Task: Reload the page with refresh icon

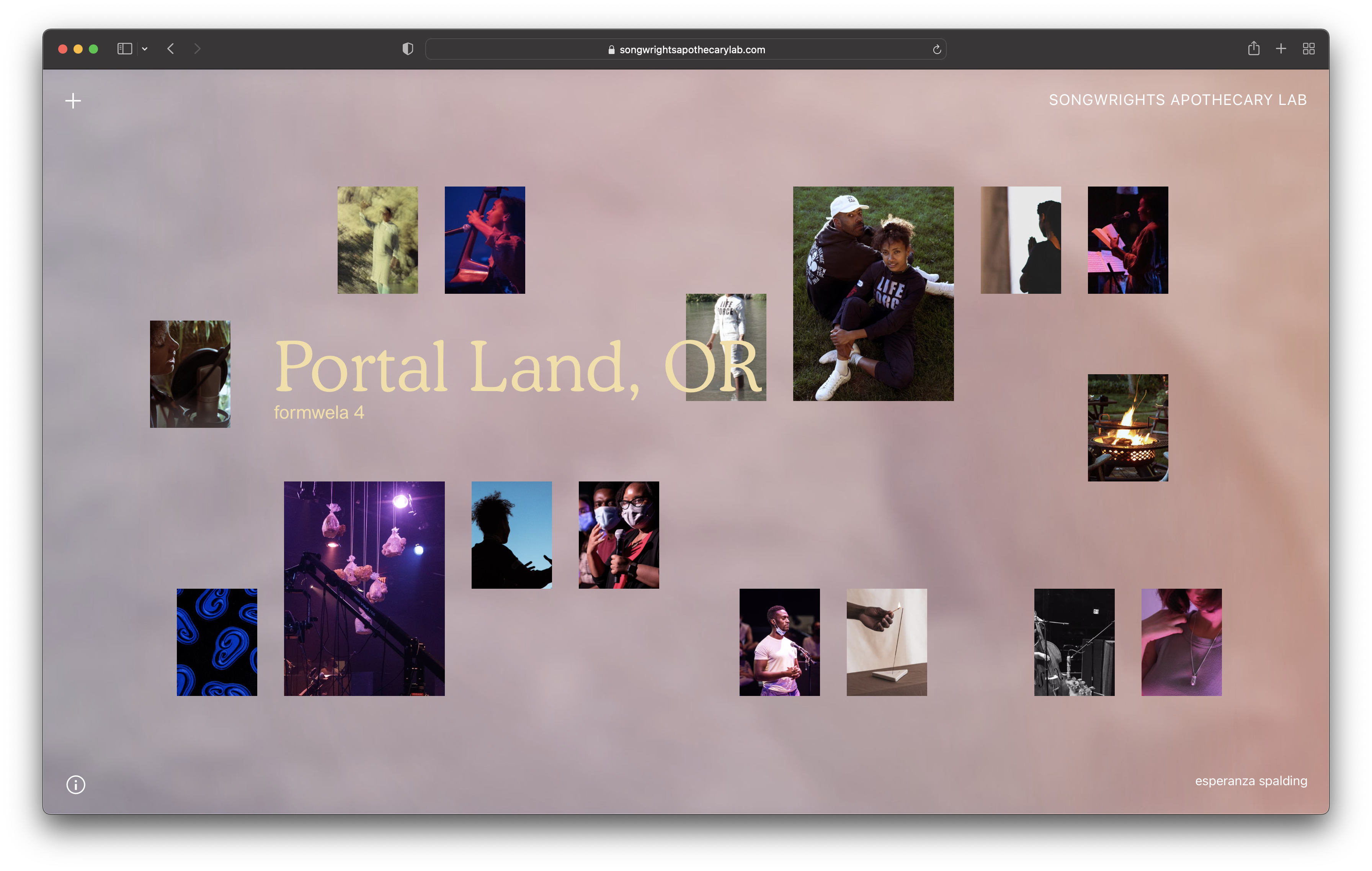Action: click(x=936, y=49)
